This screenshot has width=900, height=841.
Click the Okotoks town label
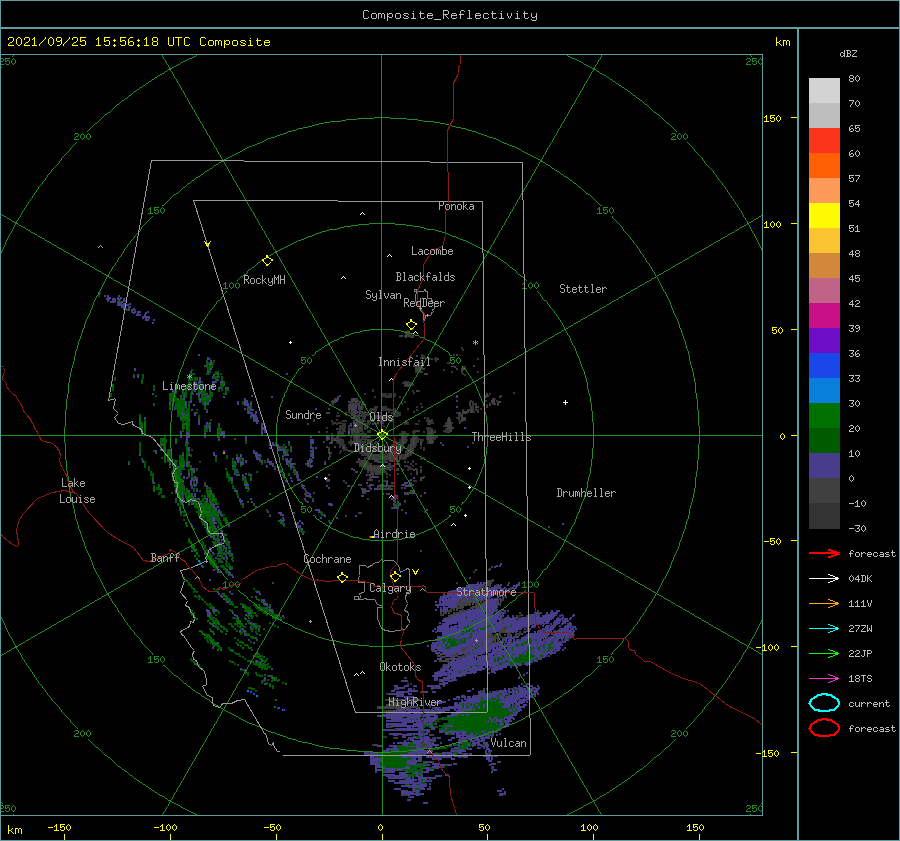point(400,666)
